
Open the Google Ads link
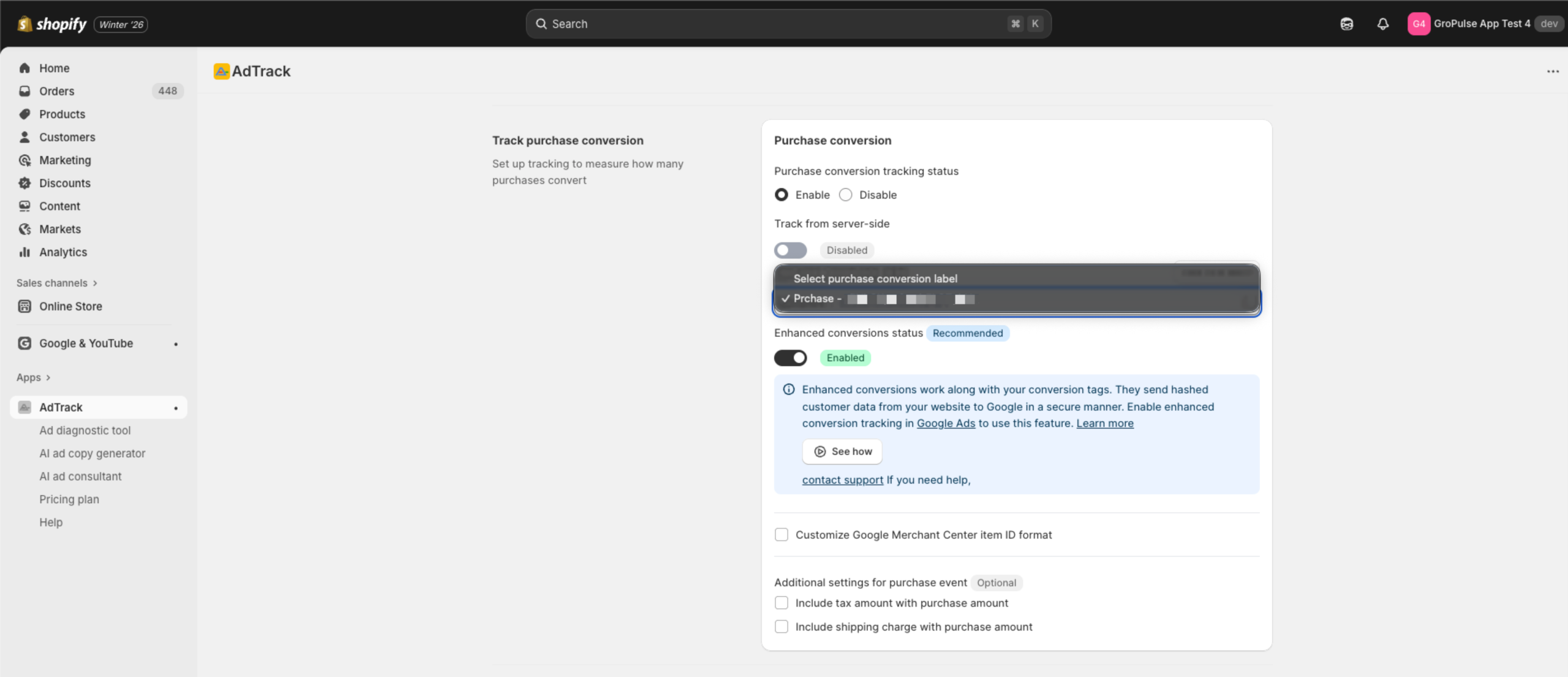point(946,423)
